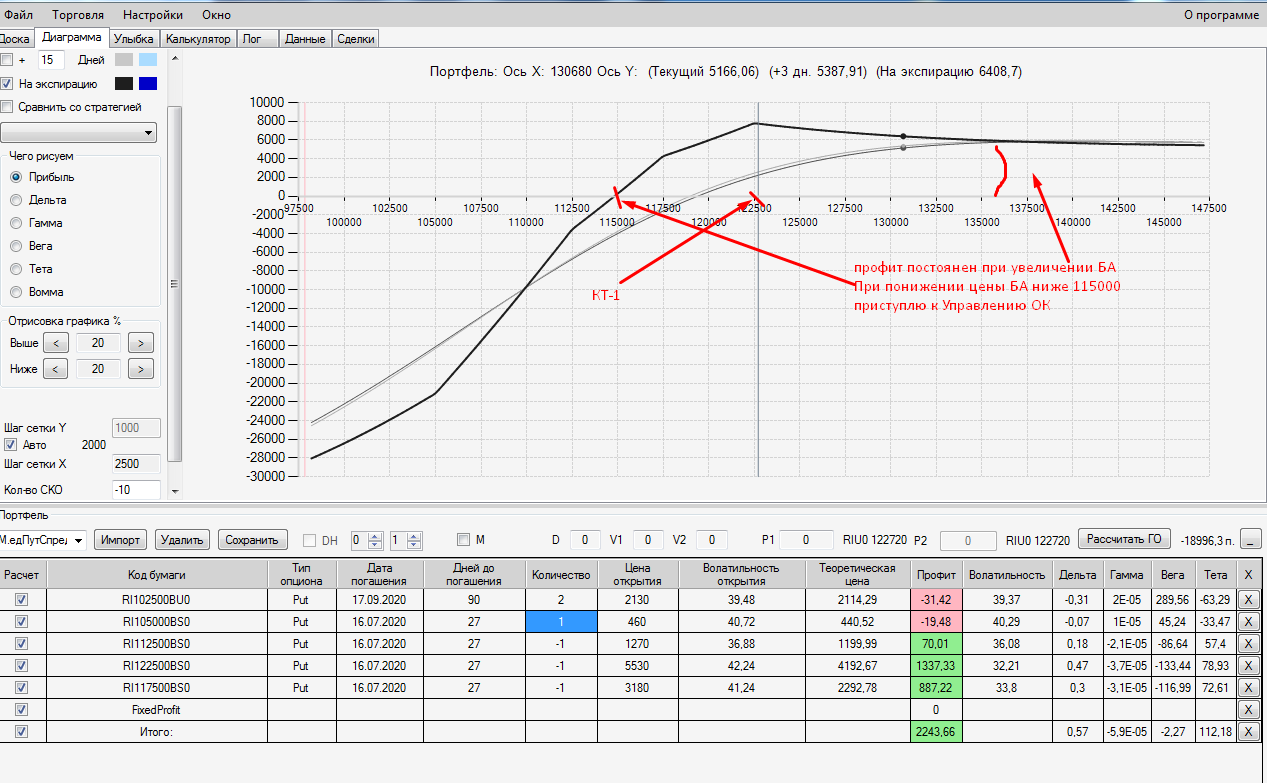
Task: Pick the light blue days line color
Action: [x=148, y=60]
